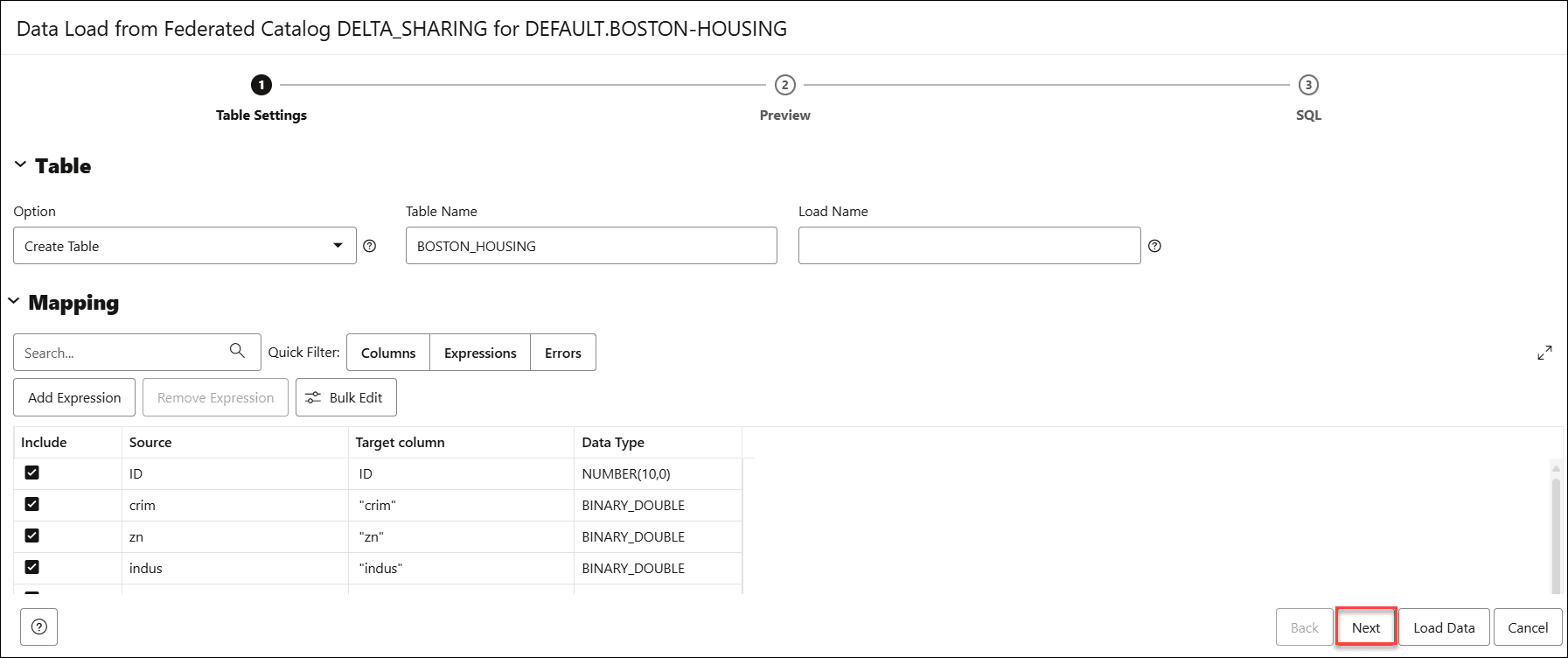This screenshot has width=1568, height=658.
Task: Click the search magnifier icon in Mapping
Action: pyautogui.click(x=237, y=351)
